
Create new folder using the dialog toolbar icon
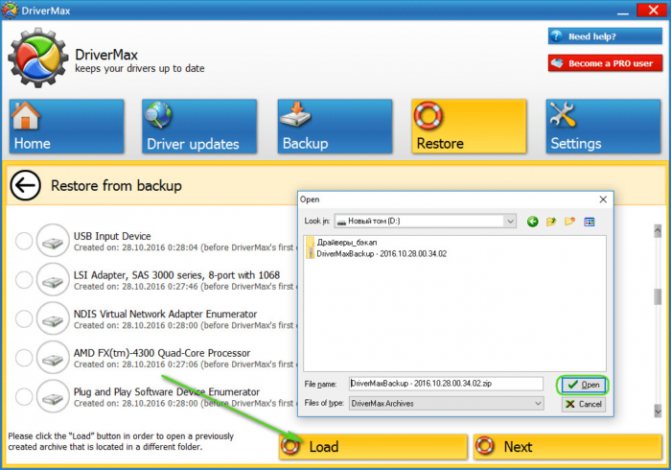tap(570, 221)
